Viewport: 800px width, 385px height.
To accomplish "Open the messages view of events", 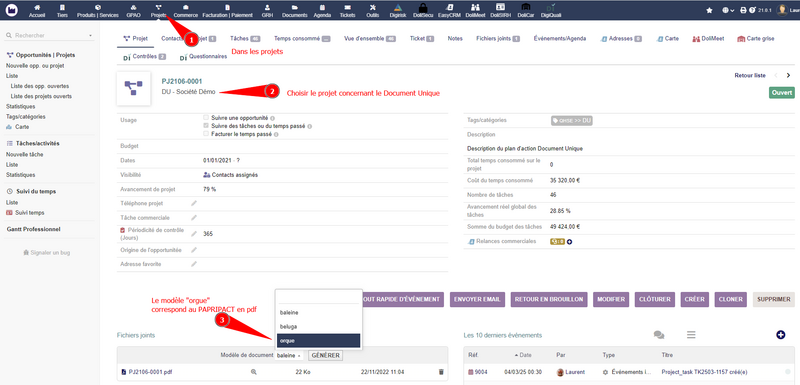I will tap(659, 335).
